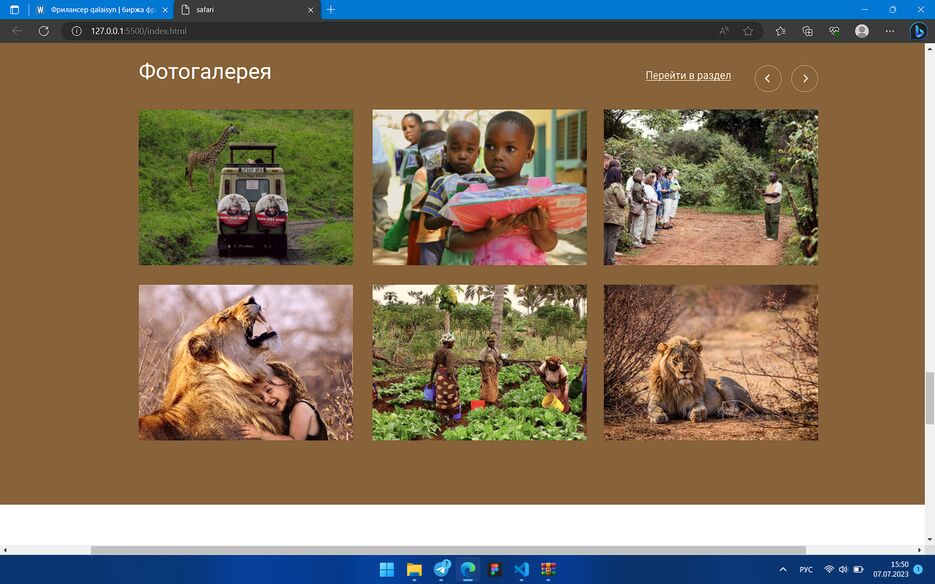Go back to previous page

coord(17,31)
